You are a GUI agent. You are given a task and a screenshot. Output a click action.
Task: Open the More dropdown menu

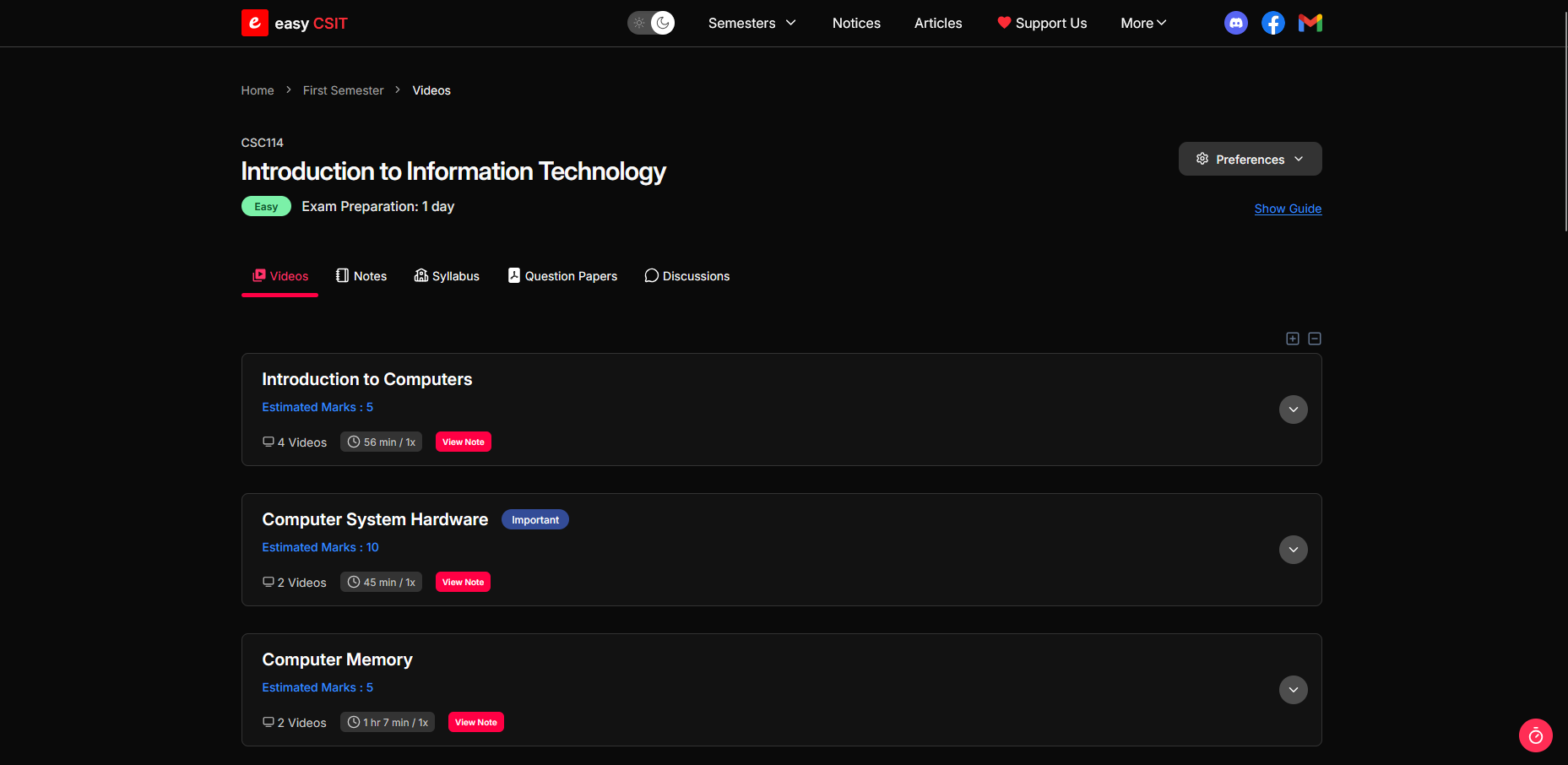coord(1143,23)
